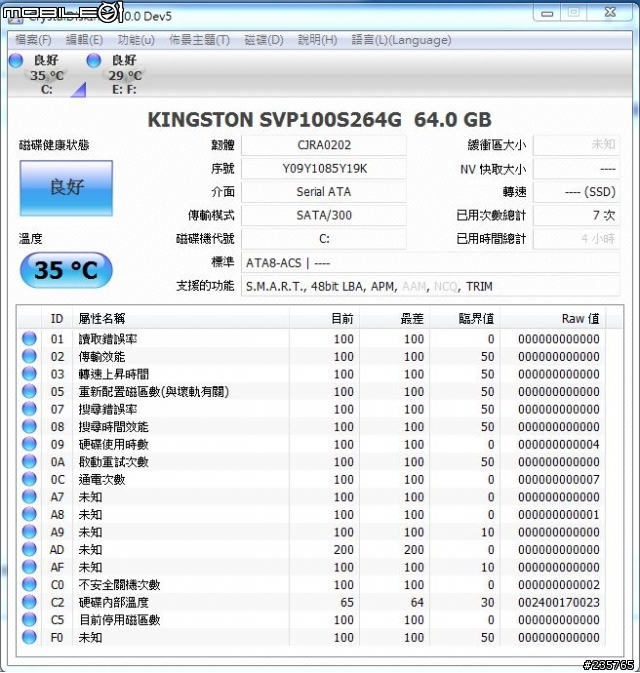The width and height of the screenshot is (640, 673).
Task: Click status icon for attribute 0A 啟動重試次數
Action: click(29, 462)
